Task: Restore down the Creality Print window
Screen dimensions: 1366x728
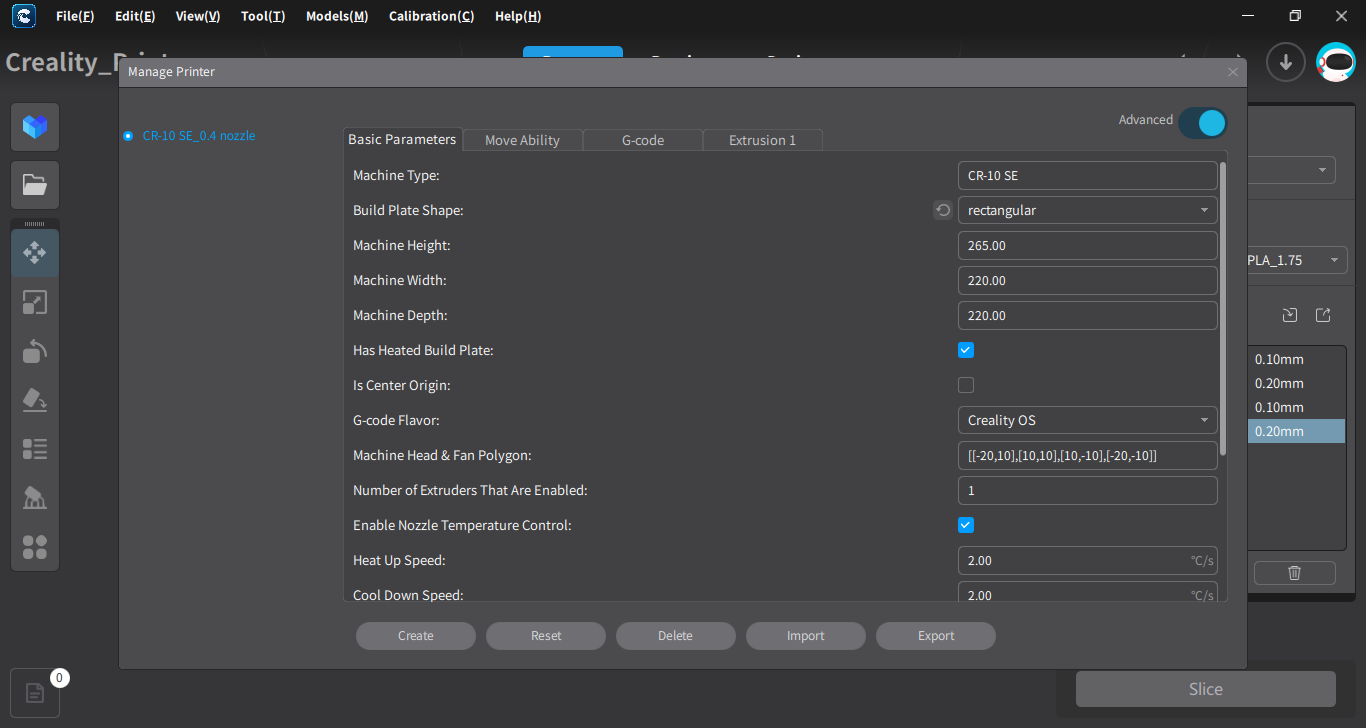Action: click(1295, 16)
